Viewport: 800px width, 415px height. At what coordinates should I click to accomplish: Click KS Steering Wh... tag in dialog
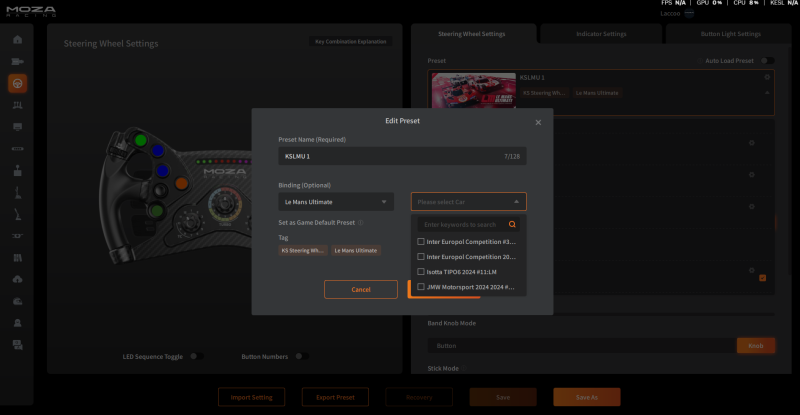(303, 251)
